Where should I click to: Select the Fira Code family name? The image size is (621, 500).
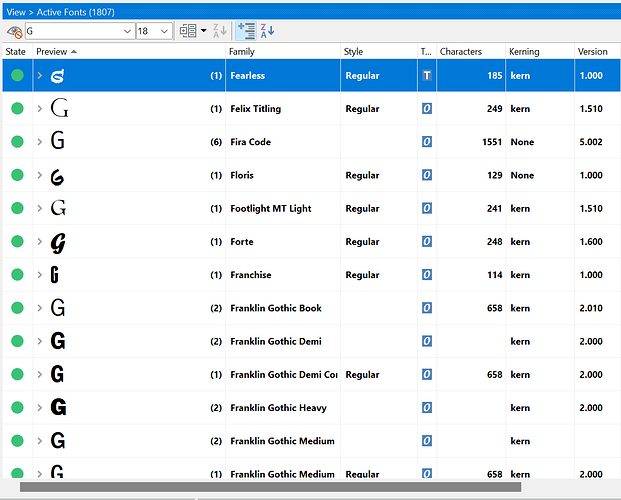251,142
